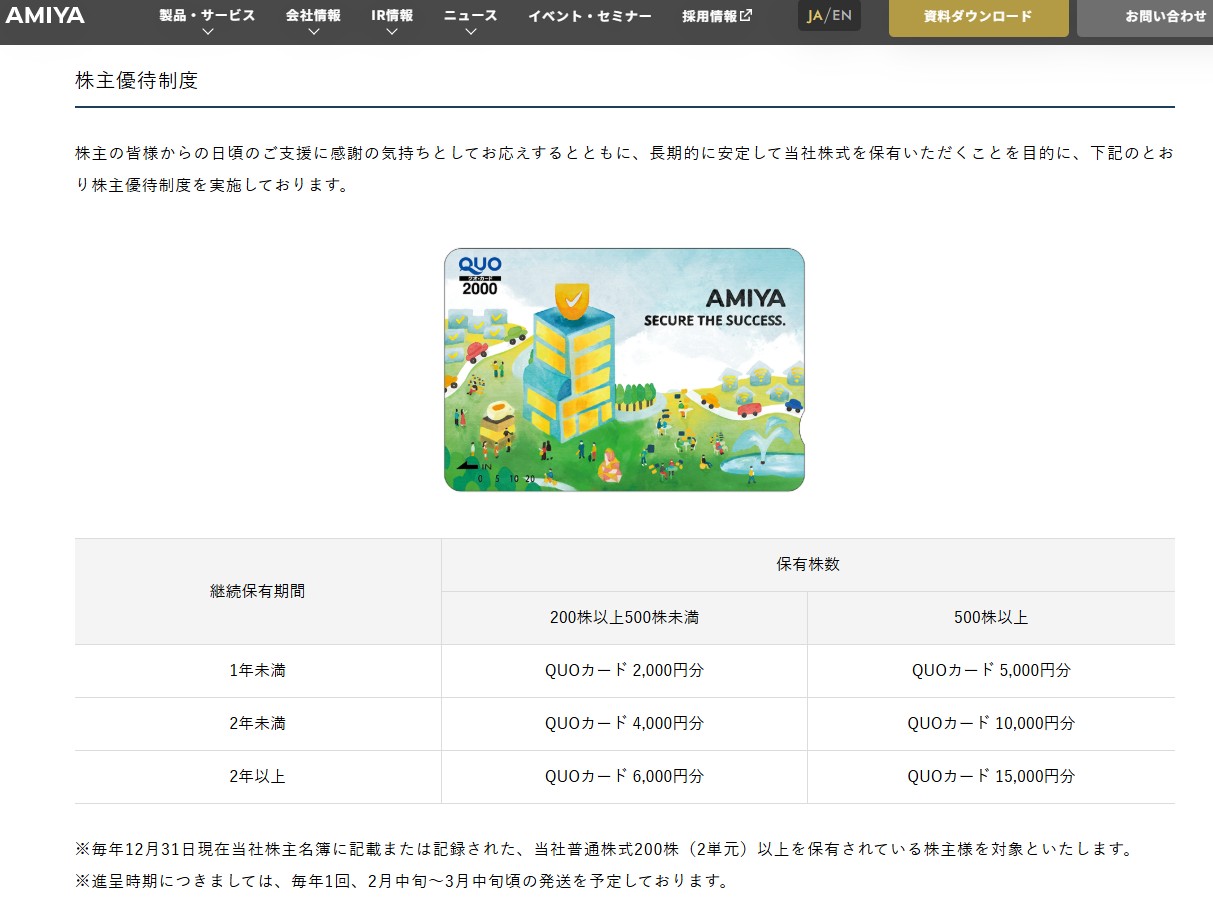Viewport: 1213px width, 897px height.
Task: Expand the 会社情報 dropdown arrow
Action: 313,32
